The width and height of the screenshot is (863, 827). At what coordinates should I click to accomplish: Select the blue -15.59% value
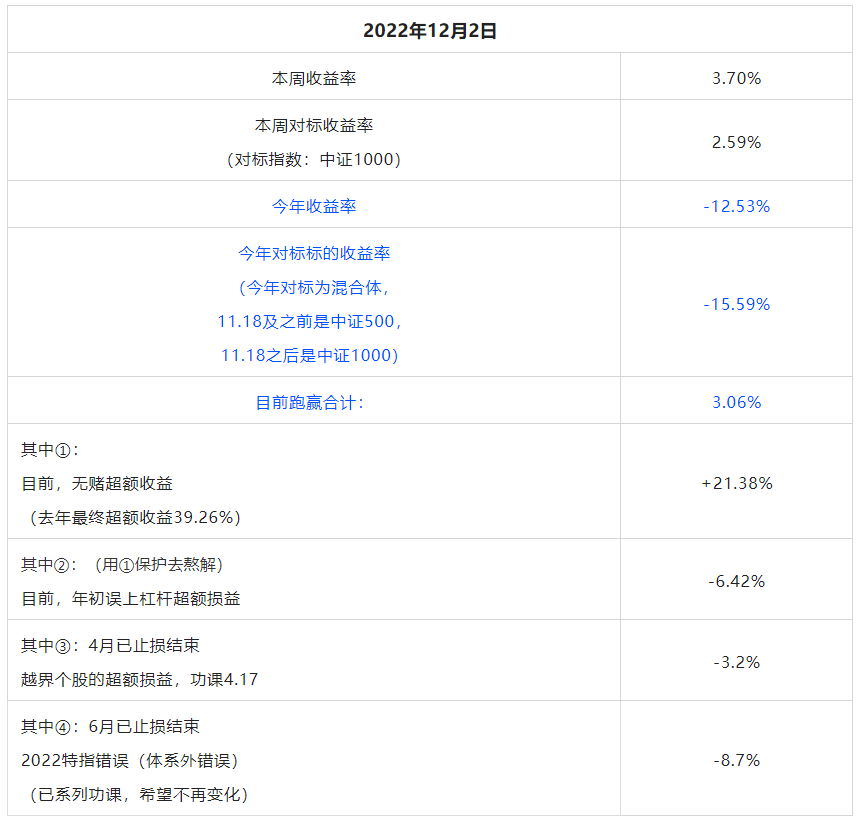tap(736, 304)
